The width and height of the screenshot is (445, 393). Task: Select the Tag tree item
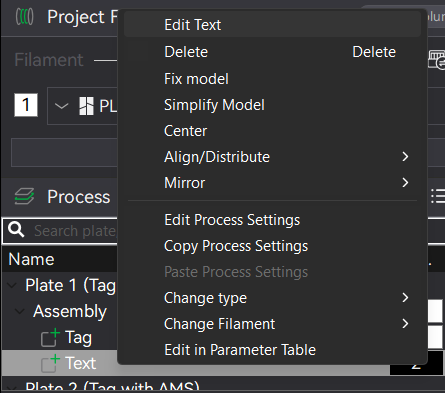(78, 337)
